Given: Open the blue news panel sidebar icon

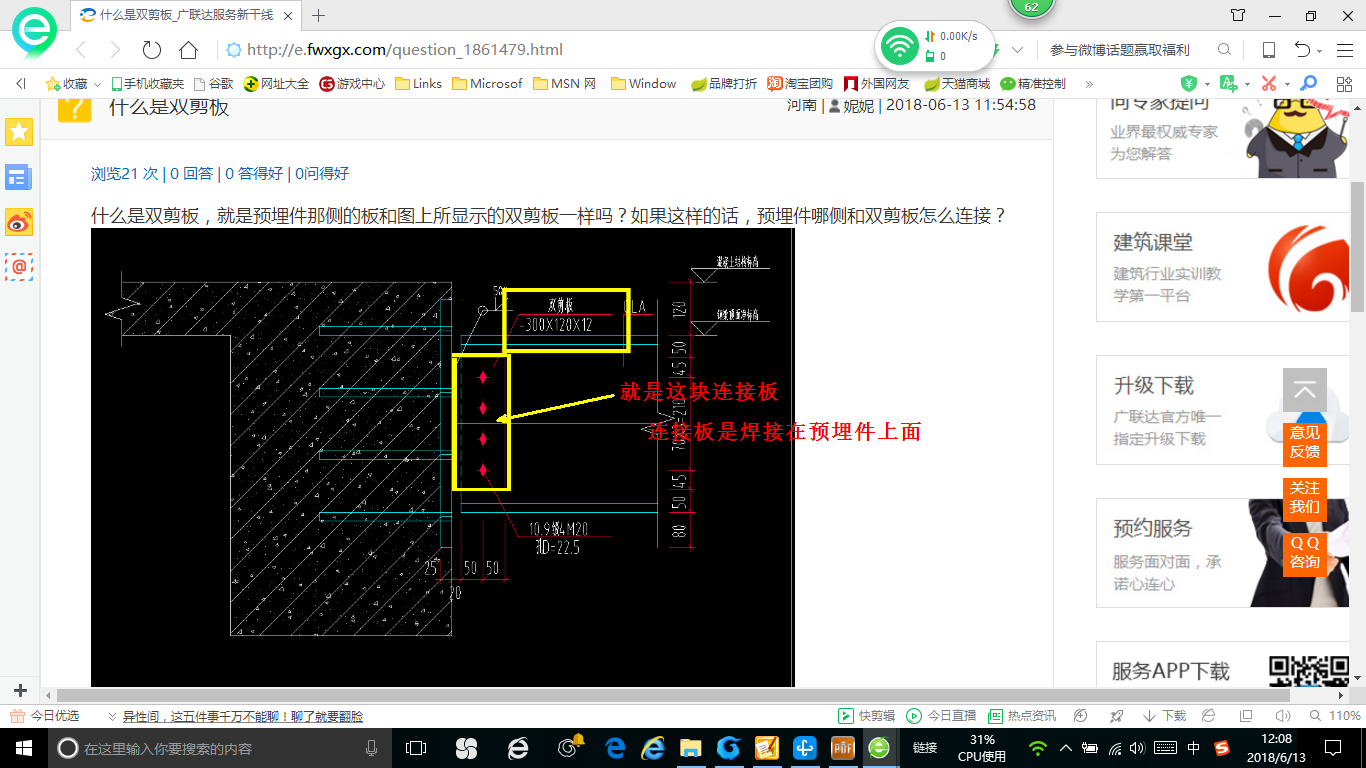Looking at the screenshot, I should coord(19,177).
